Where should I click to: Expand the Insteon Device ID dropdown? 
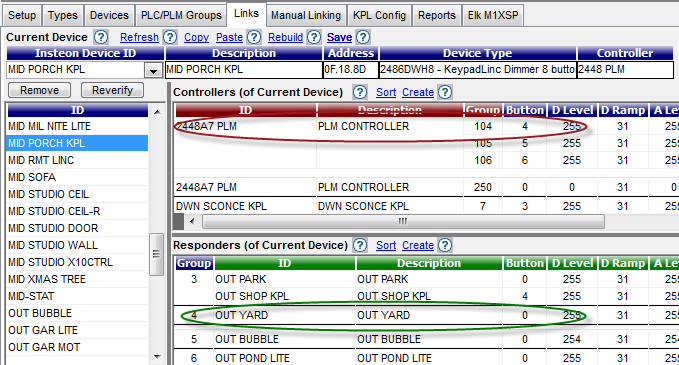click(153, 70)
